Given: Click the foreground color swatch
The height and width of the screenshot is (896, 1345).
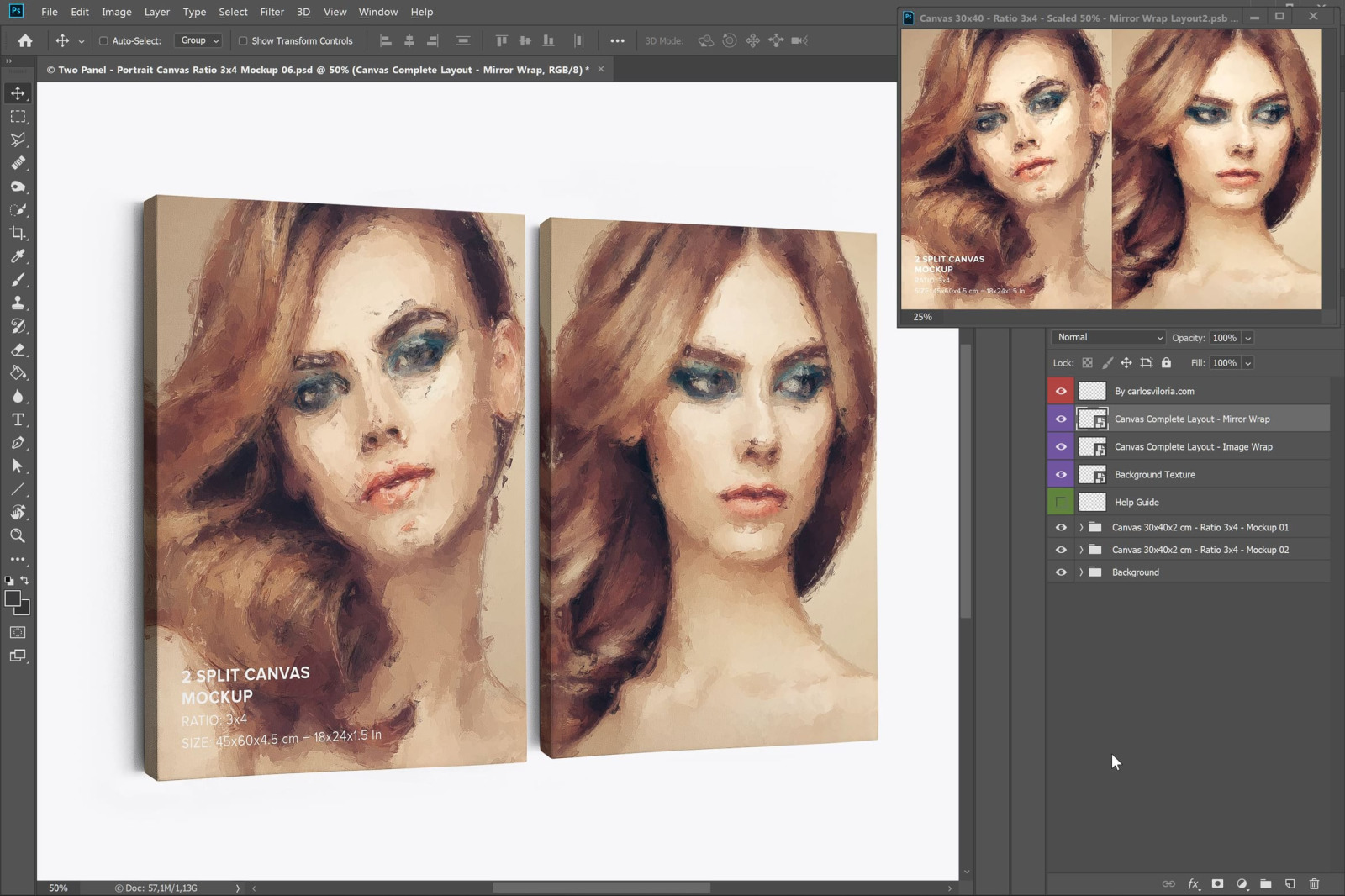Looking at the screenshot, I should click(x=13, y=598).
